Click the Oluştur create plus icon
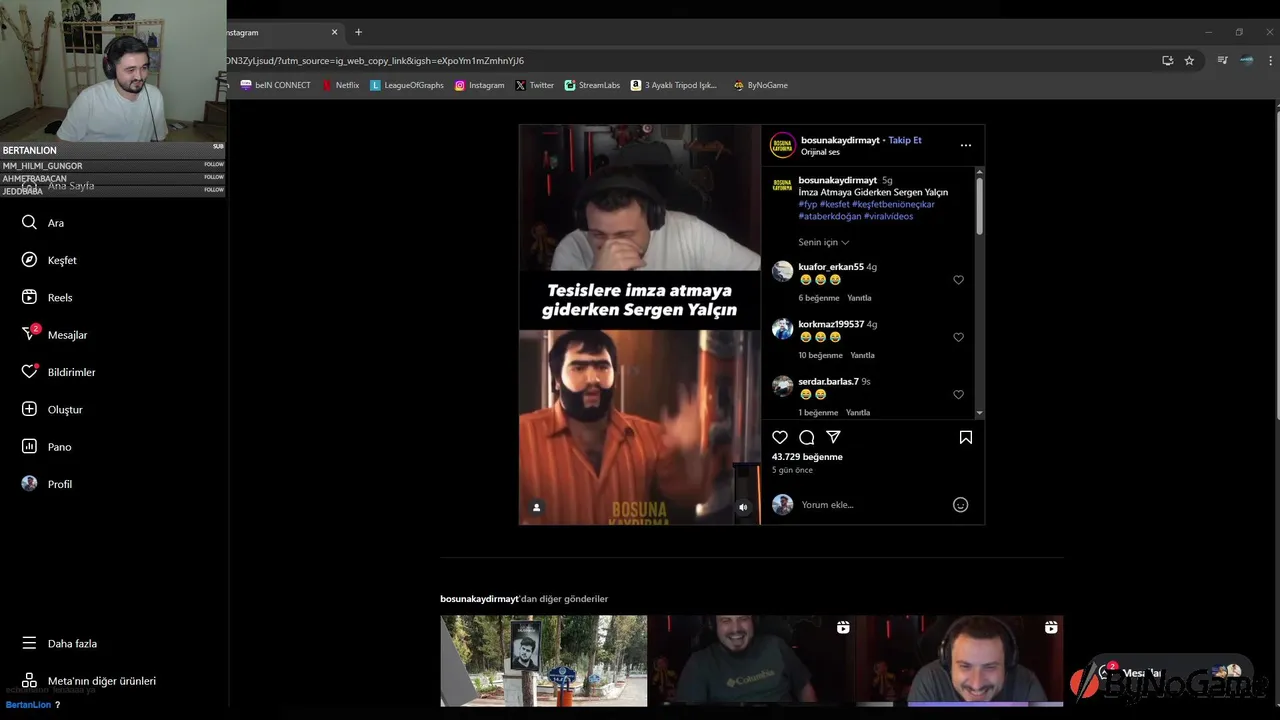 [x=29, y=409]
